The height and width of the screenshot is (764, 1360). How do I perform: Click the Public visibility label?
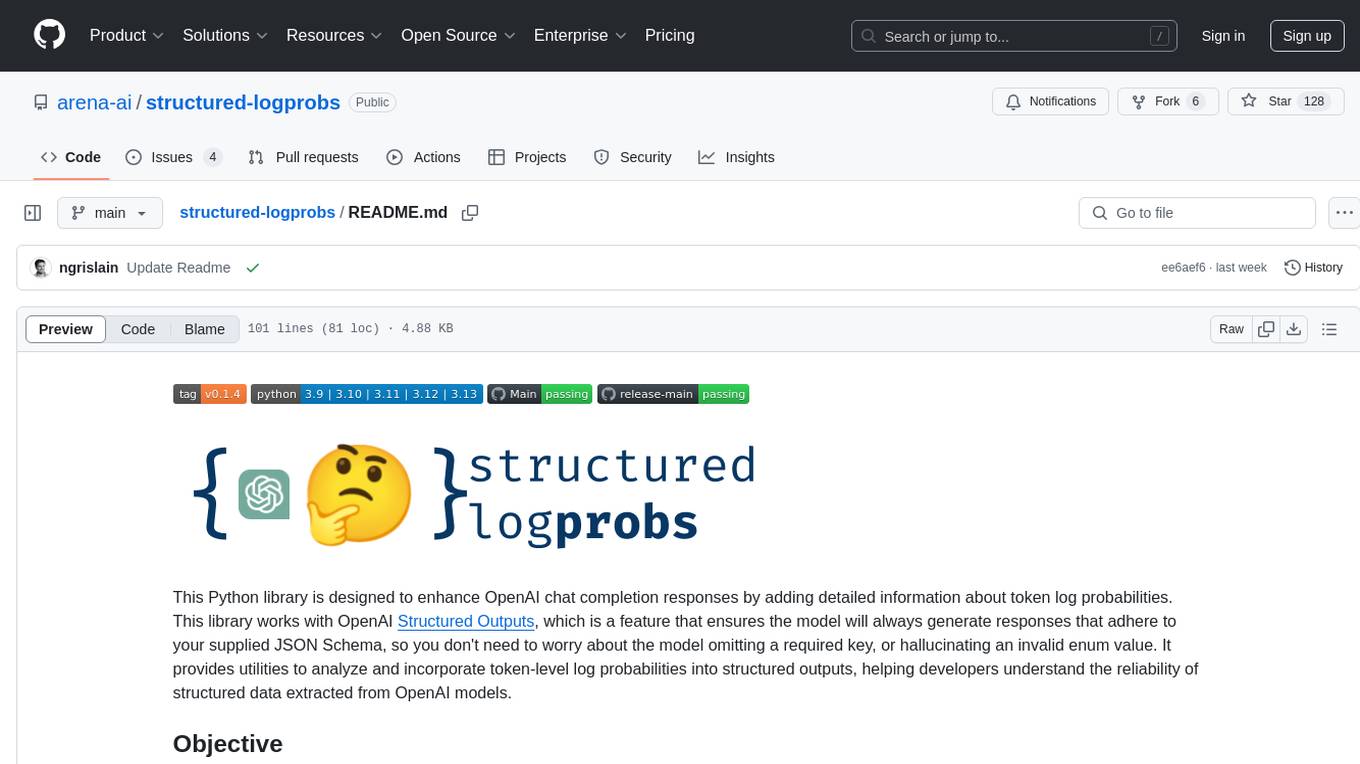[x=373, y=102]
